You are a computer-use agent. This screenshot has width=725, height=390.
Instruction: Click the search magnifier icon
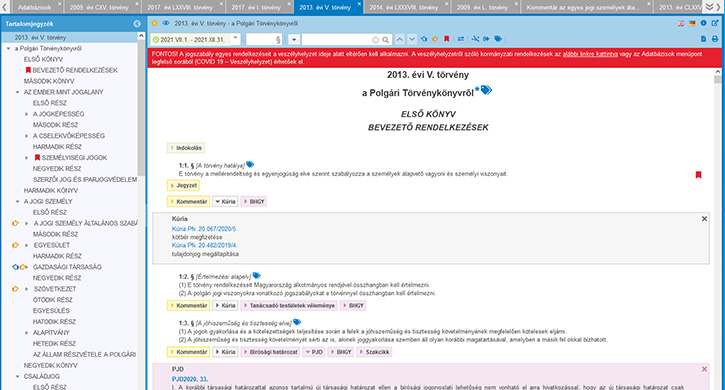click(386, 40)
